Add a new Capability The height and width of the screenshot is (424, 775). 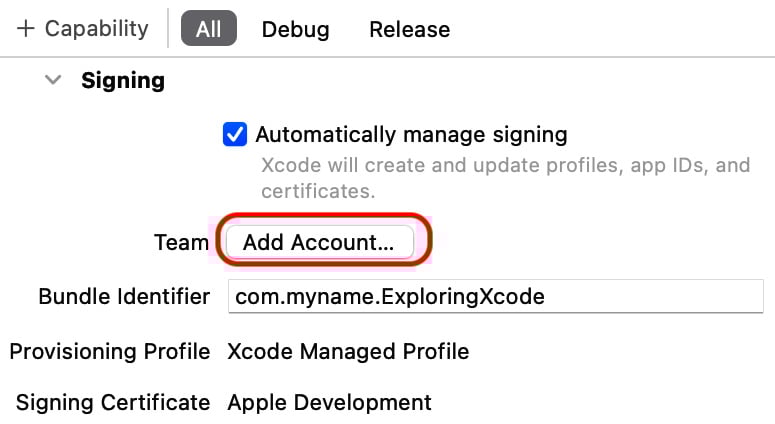[83, 29]
